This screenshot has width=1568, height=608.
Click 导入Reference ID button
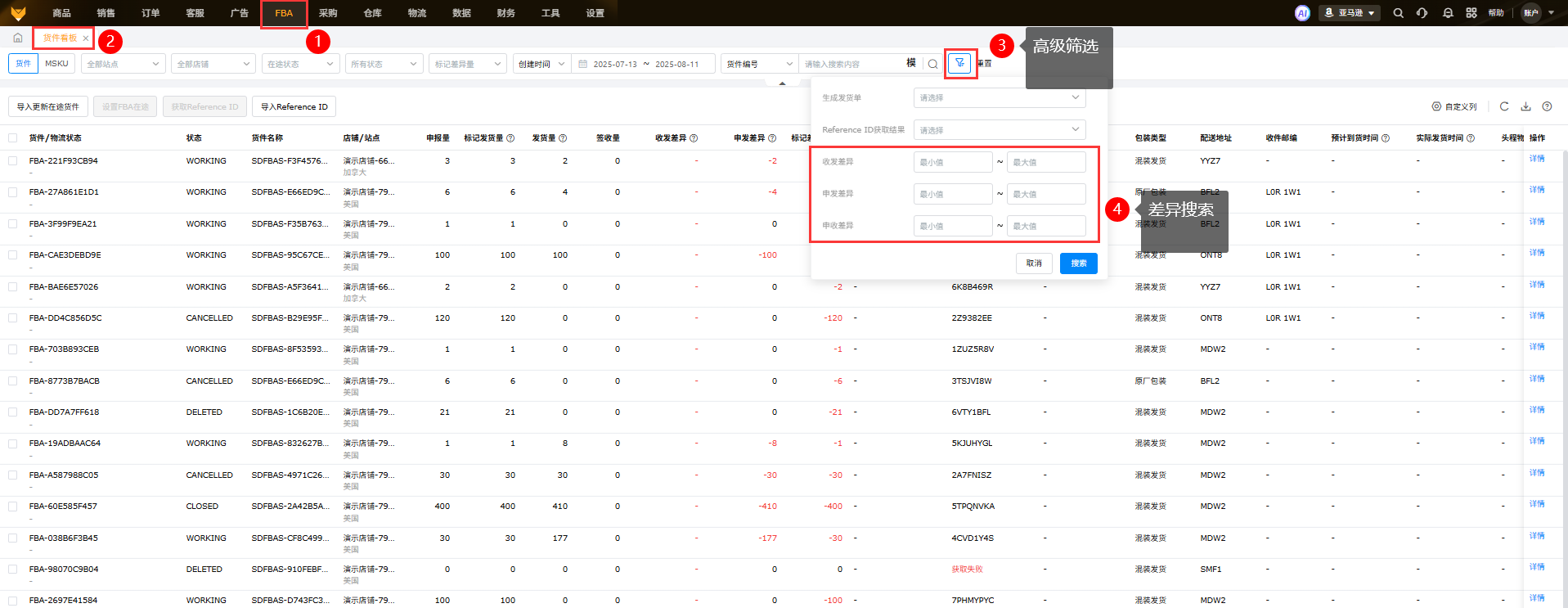click(294, 106)
